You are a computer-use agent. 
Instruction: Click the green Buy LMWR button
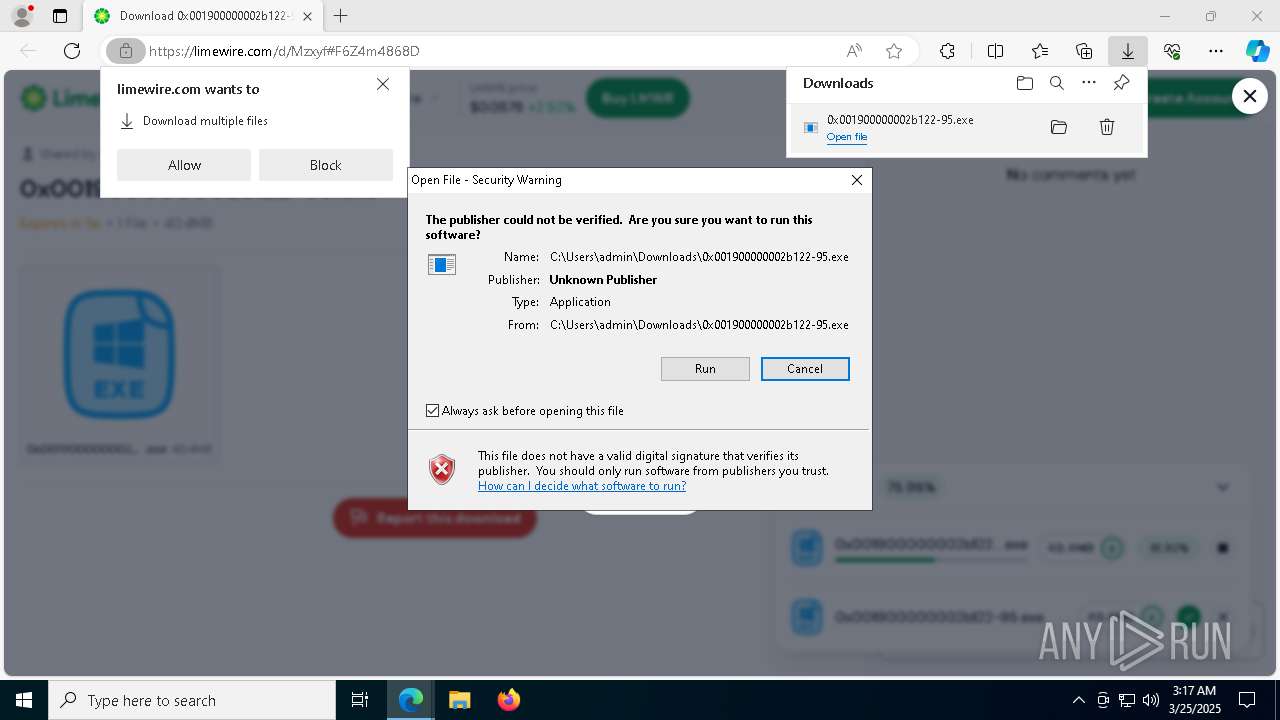coord(638,98)
